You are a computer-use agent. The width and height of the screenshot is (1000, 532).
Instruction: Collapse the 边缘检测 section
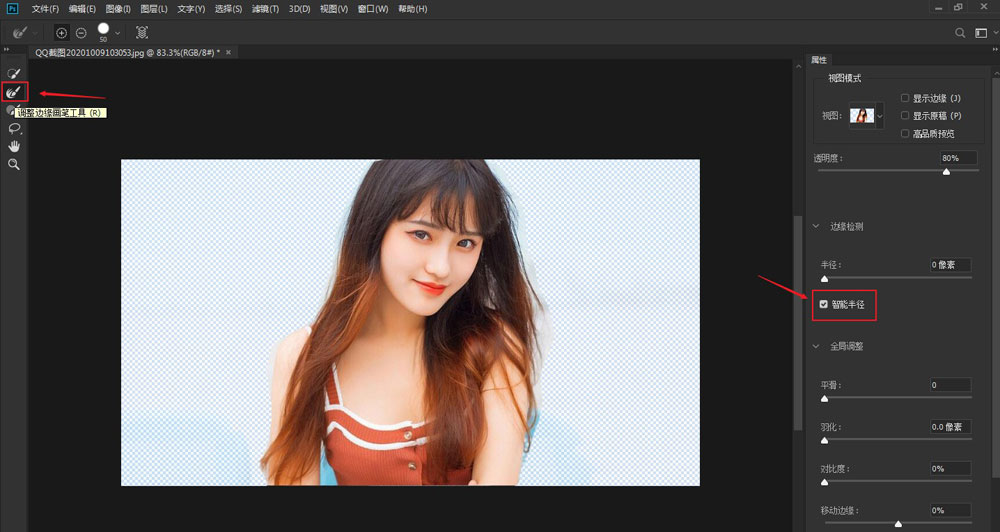click(x=816, y=227)
